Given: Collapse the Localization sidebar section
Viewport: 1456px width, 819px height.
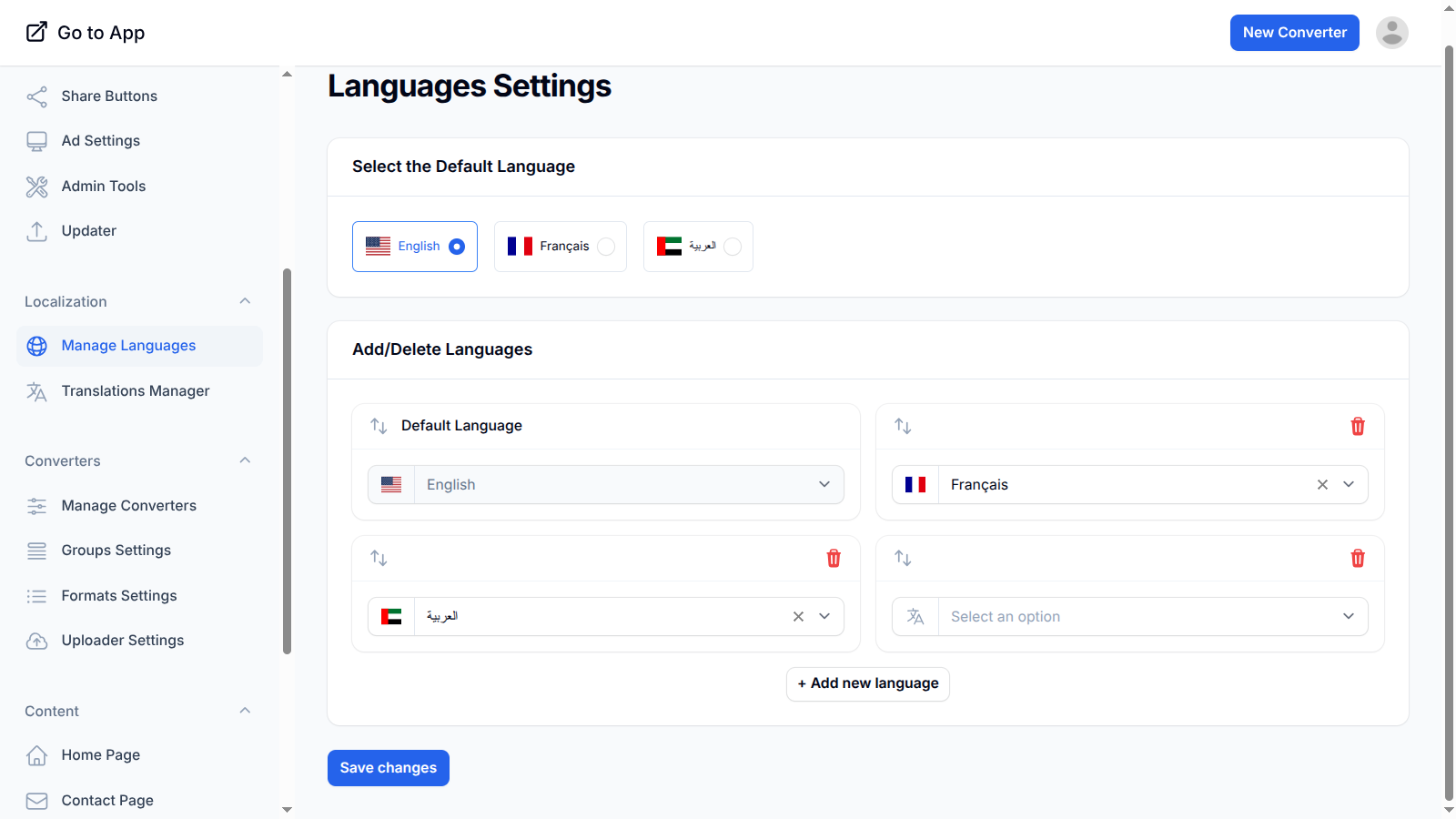Looking at the screenshot, I should point(245,301).
